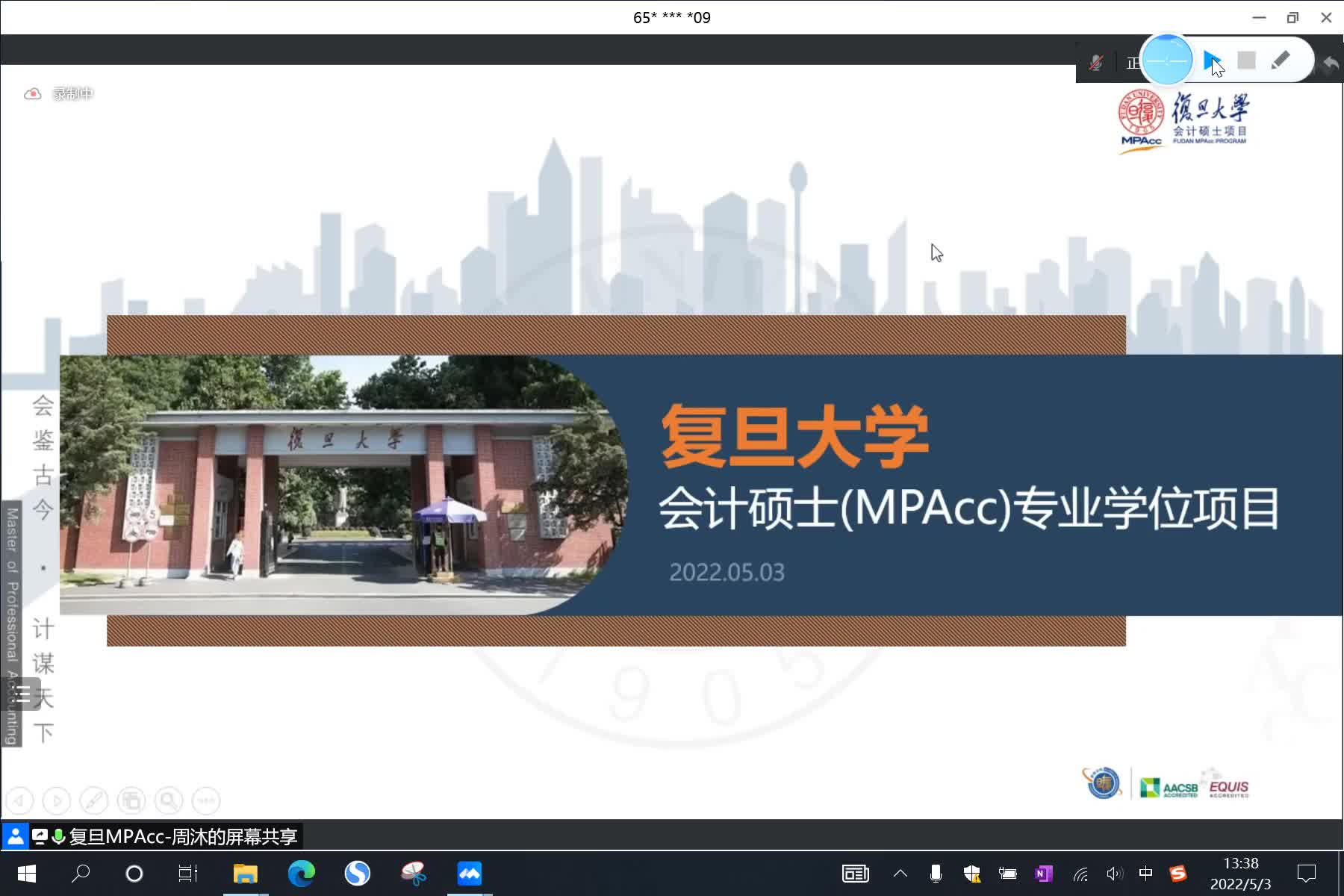Start slideshow with the blue play arrow
The width and height of the screenshot is (1344, 896).
pyautogui.click(x=1212, y=60)
